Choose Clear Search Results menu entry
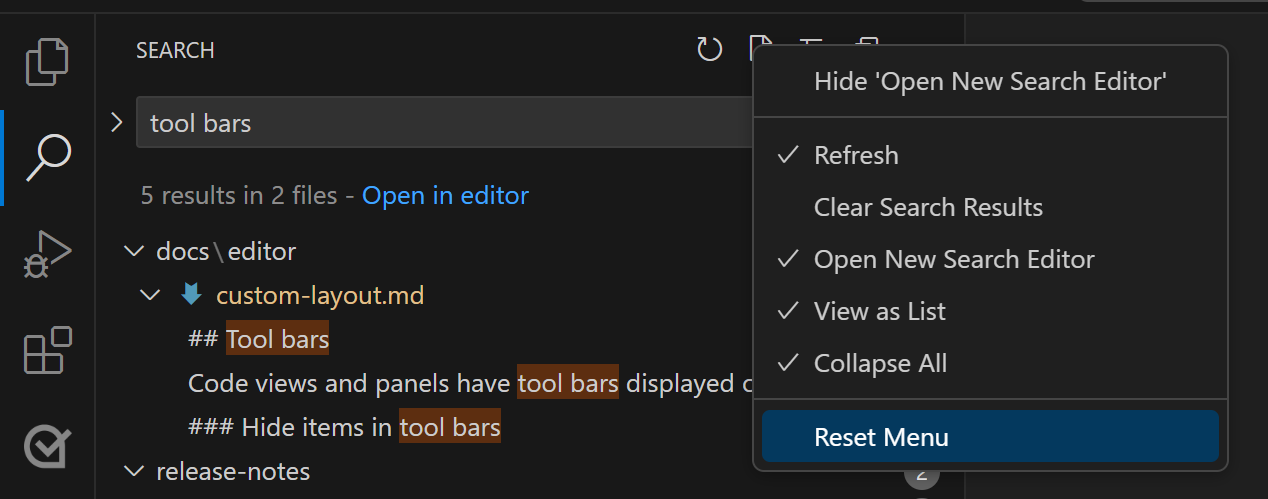Image resolution: width=1268 pixels, height=499 pixels. click(928, 207)
